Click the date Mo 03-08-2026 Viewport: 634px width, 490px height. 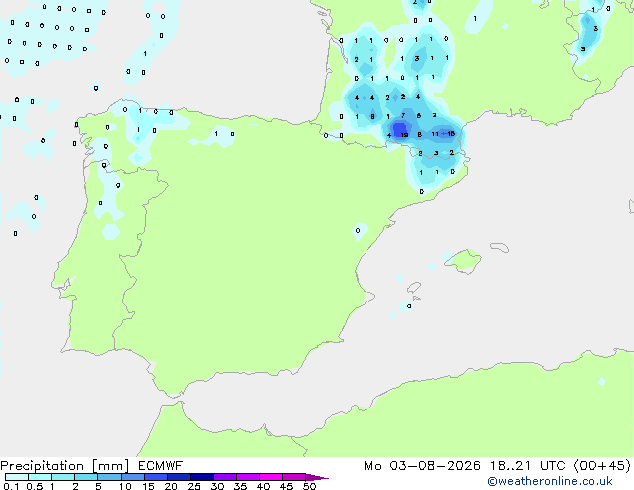(x=422, y=466)
